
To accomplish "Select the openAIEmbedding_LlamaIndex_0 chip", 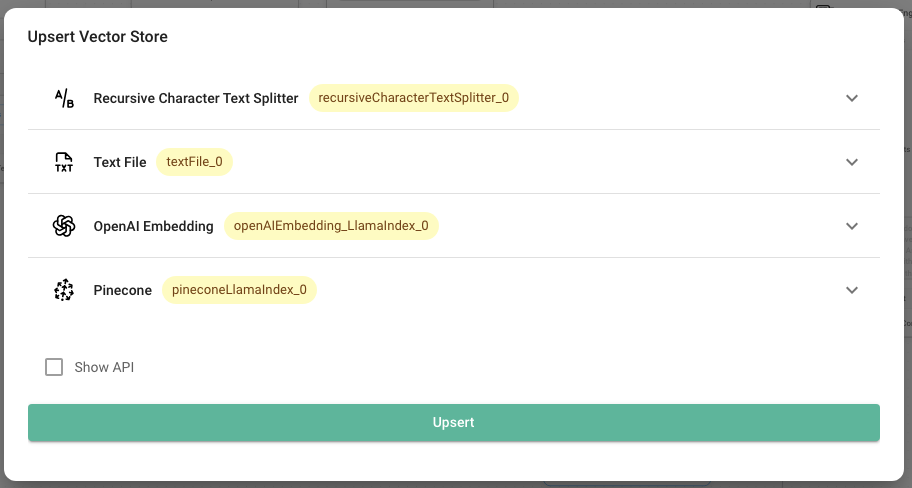I will click(x=330, y=226).
